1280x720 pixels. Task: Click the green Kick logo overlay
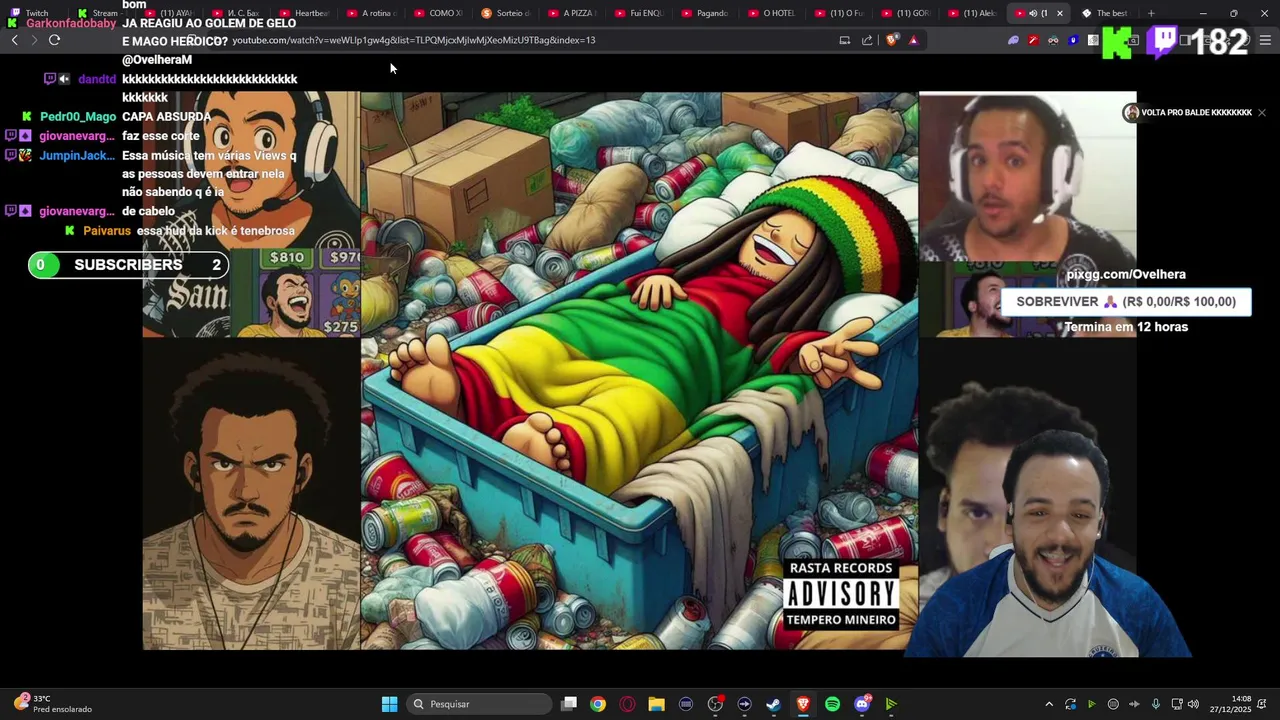1117,43
